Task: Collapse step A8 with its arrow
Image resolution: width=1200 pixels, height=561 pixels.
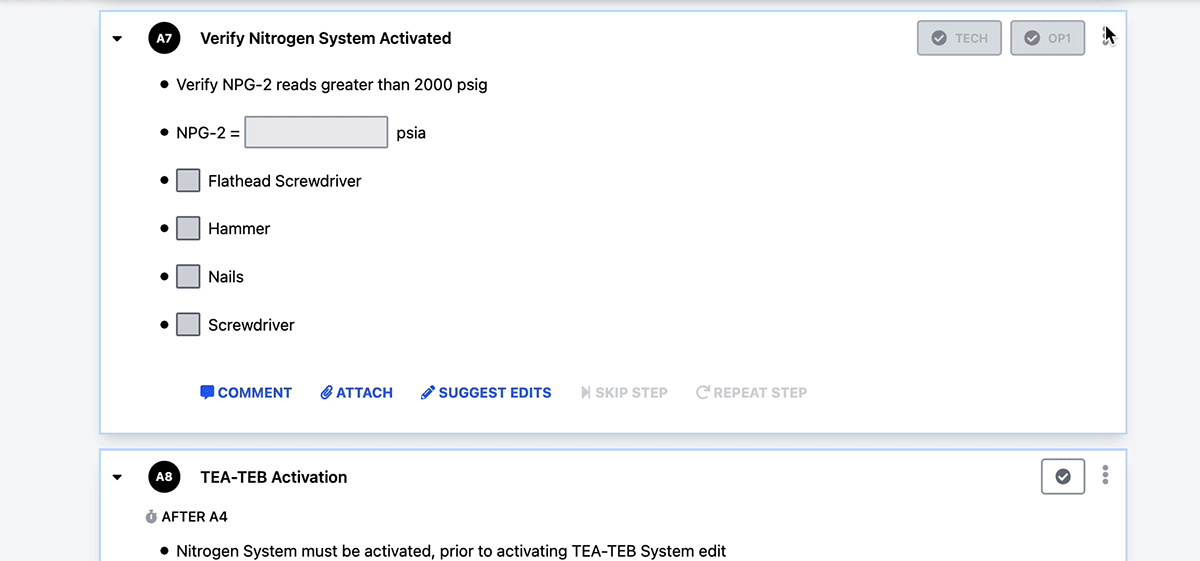Action: point(117,477)
